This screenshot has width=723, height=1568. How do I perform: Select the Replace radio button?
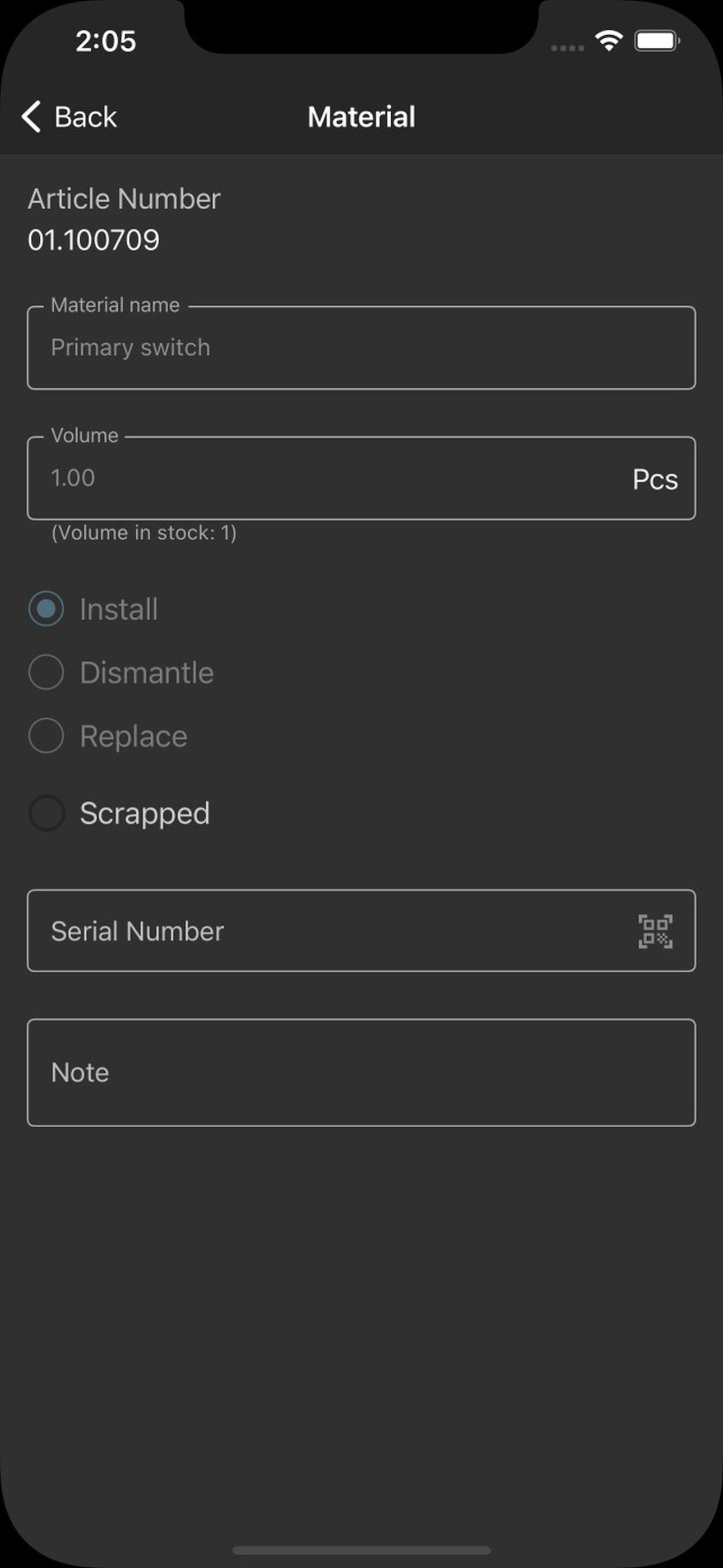[x=47, y=735]
